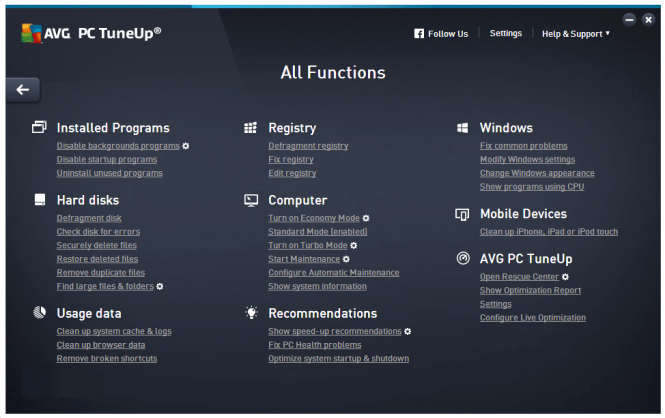The image size is (665, 418).
Task: Open Restore deleted files
Action: click(x=98, y=259)
